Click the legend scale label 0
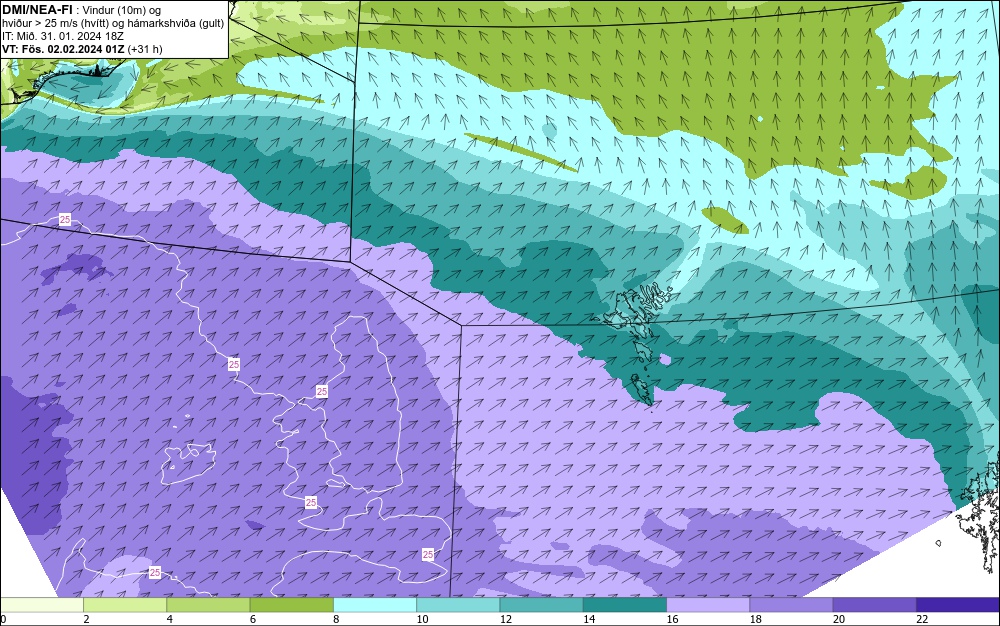 pos(3,619)
